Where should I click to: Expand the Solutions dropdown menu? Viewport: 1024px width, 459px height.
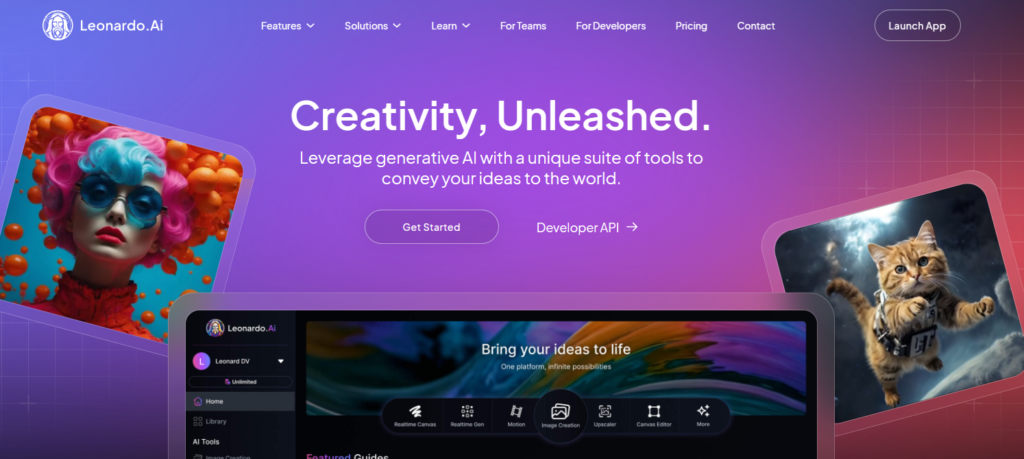click(x=372, y=26)
